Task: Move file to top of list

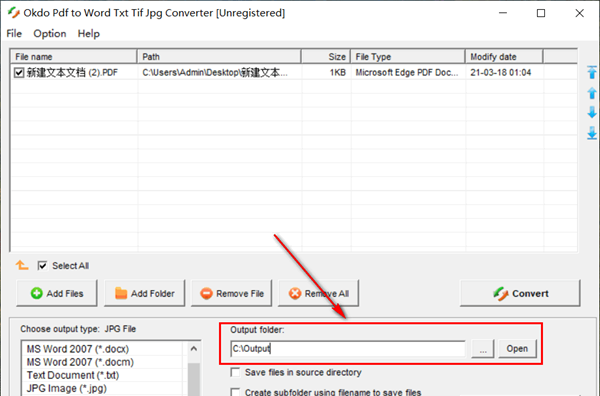Action: point(592,72)
